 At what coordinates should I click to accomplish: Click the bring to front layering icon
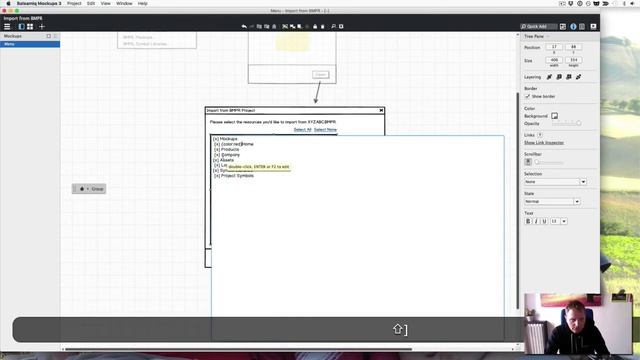click(x=549, y=77)
